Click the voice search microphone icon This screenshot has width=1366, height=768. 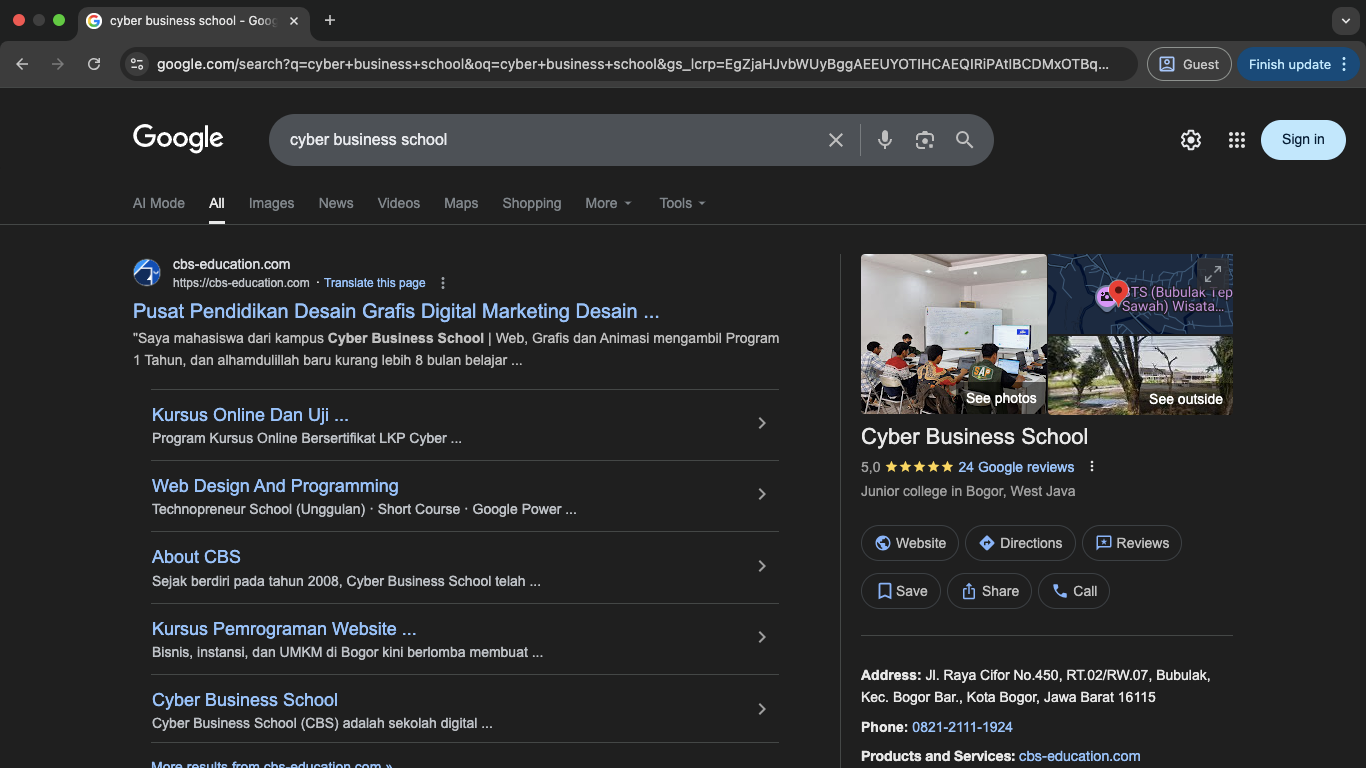tap(884, 140)
